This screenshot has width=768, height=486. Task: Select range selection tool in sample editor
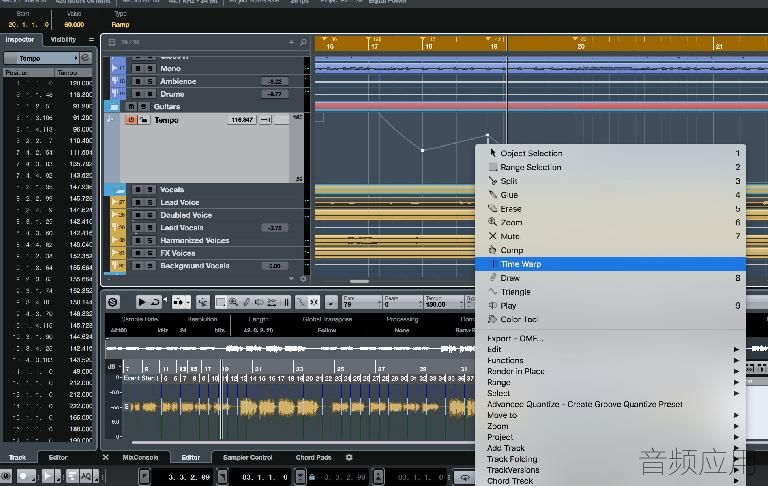pyautogui.click(x=220, y=302)
